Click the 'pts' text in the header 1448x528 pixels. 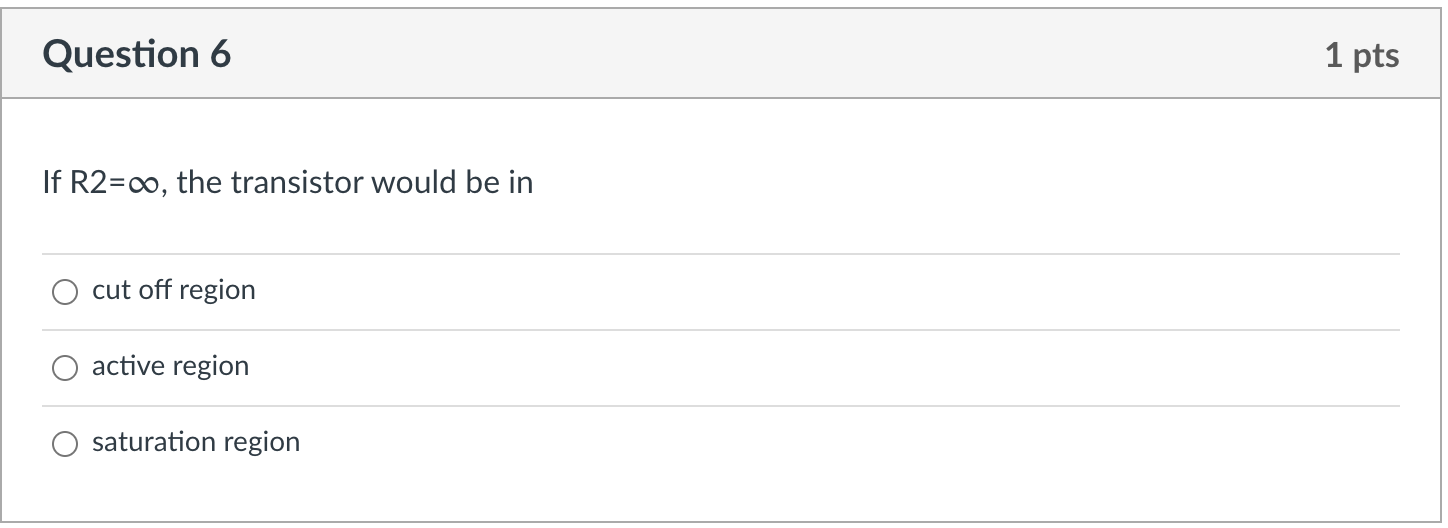coord(1375,57)
